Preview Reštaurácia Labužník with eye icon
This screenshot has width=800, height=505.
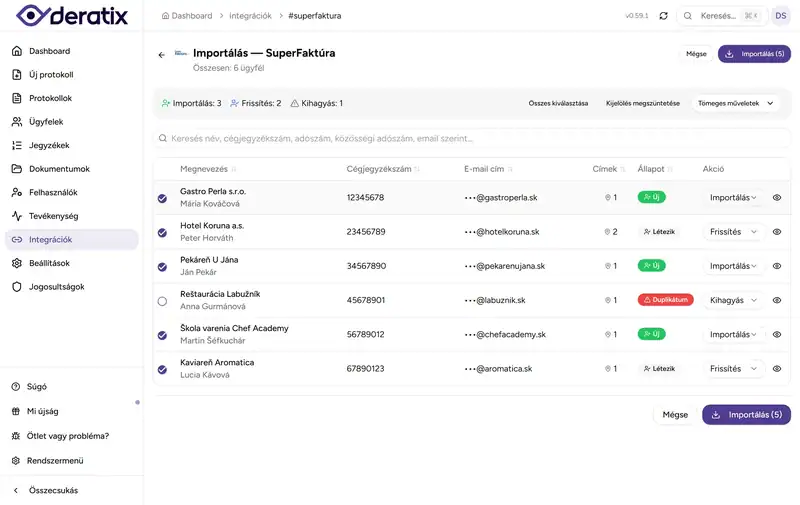click(x=777, y=300)
